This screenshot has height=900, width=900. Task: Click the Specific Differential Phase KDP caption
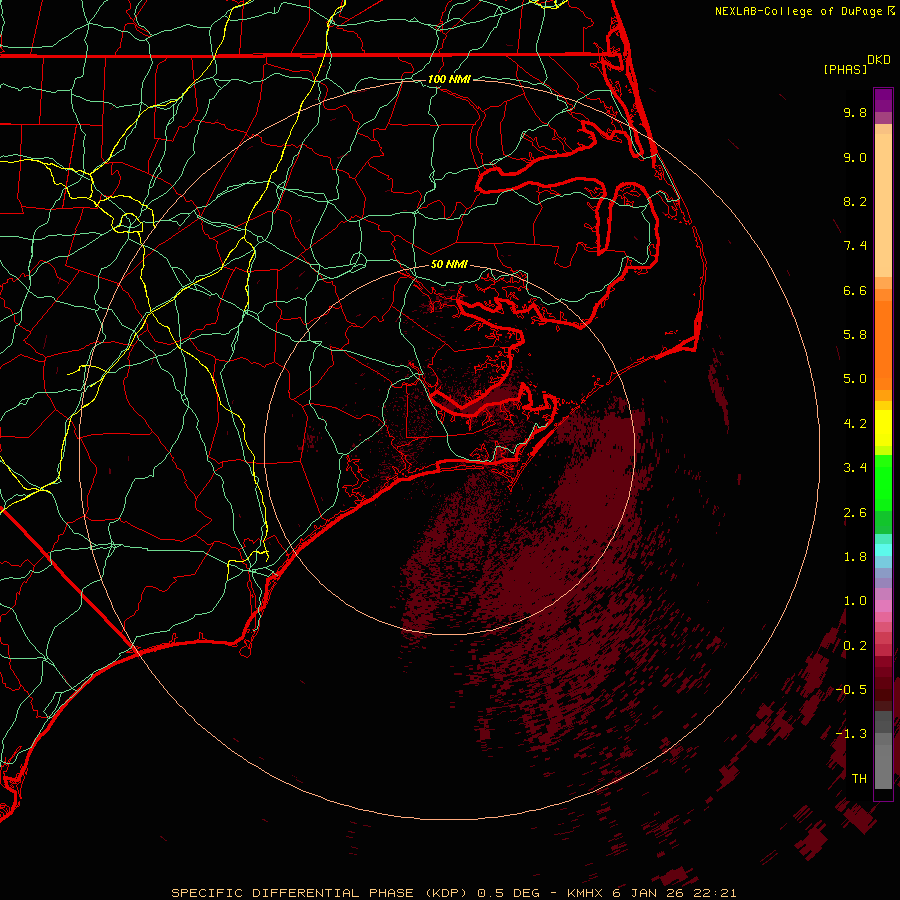454,893
